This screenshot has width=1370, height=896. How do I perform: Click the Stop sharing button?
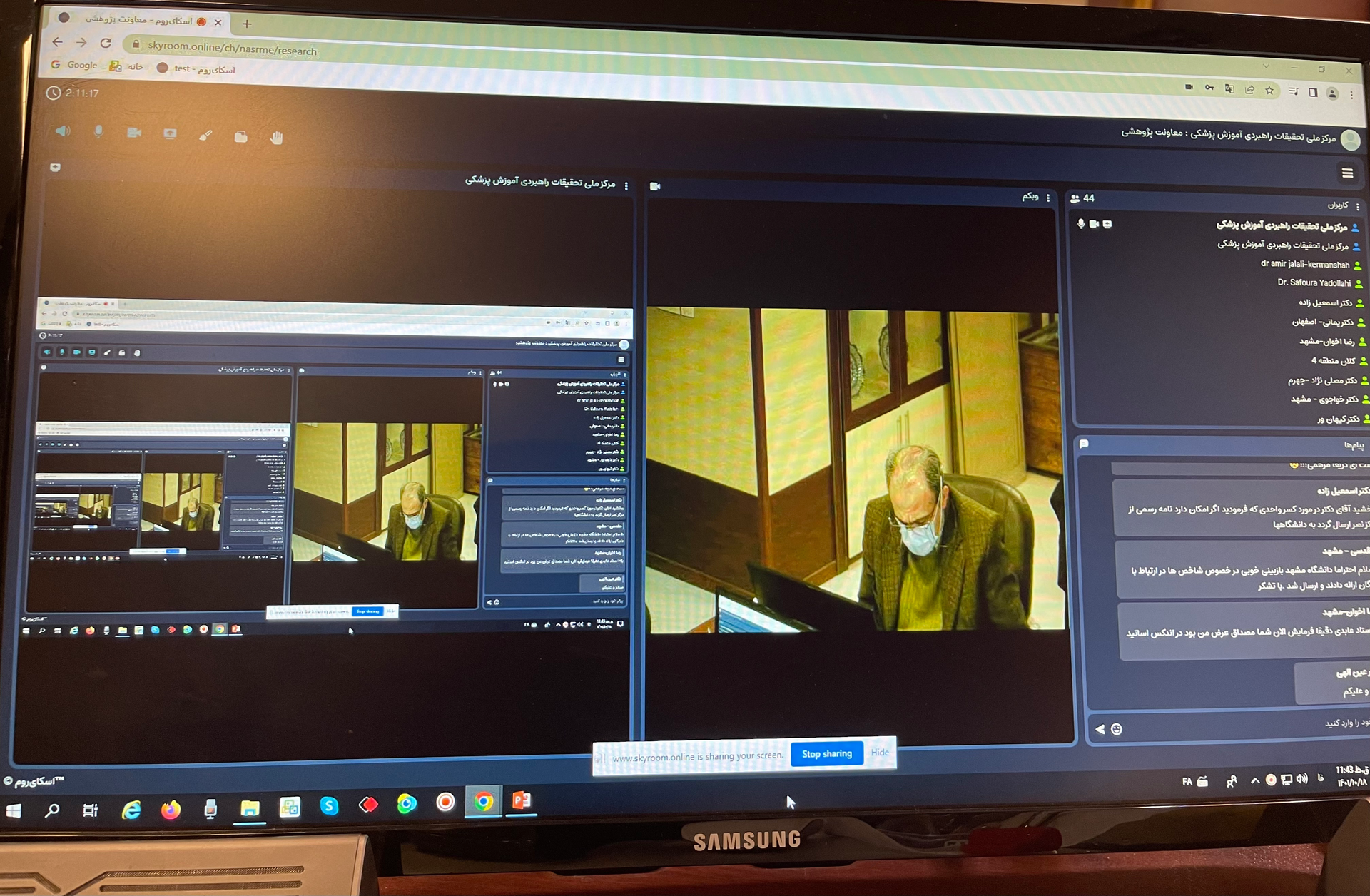(x=826, y=753)
